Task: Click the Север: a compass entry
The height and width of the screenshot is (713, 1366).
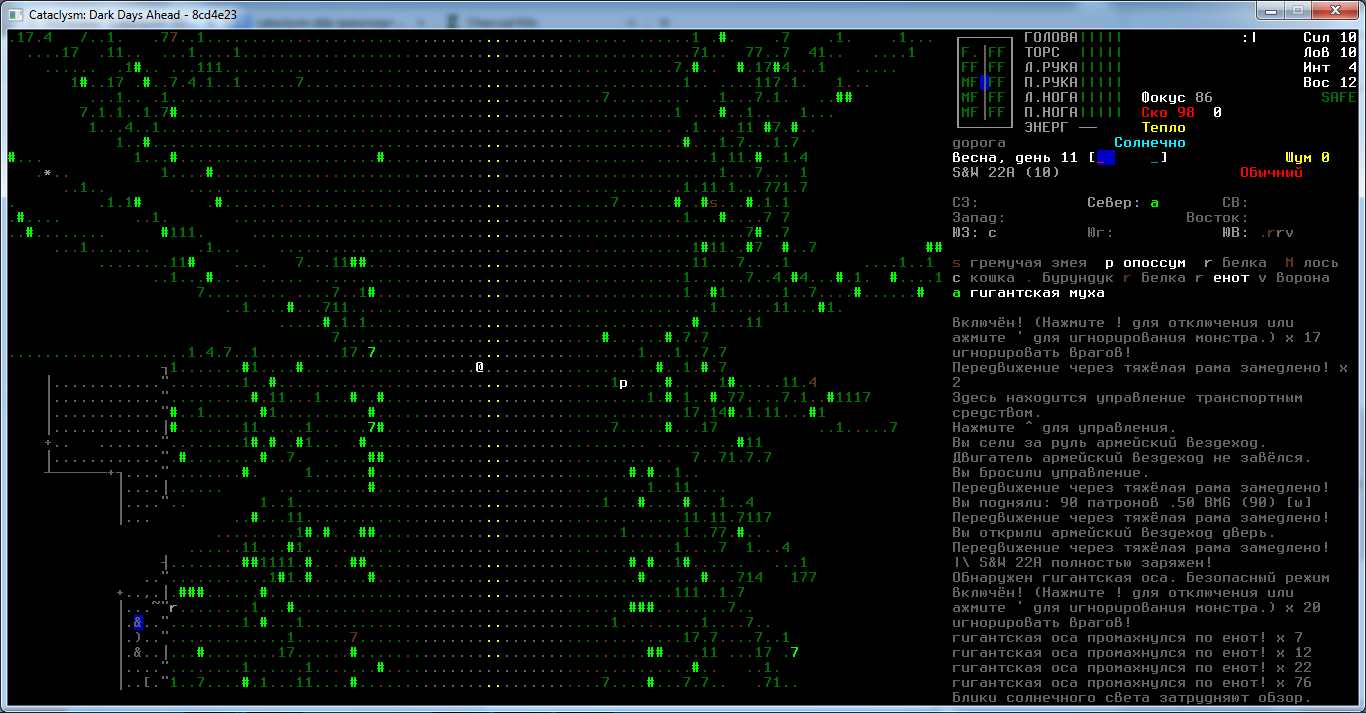Action: tap(1123, 202)
